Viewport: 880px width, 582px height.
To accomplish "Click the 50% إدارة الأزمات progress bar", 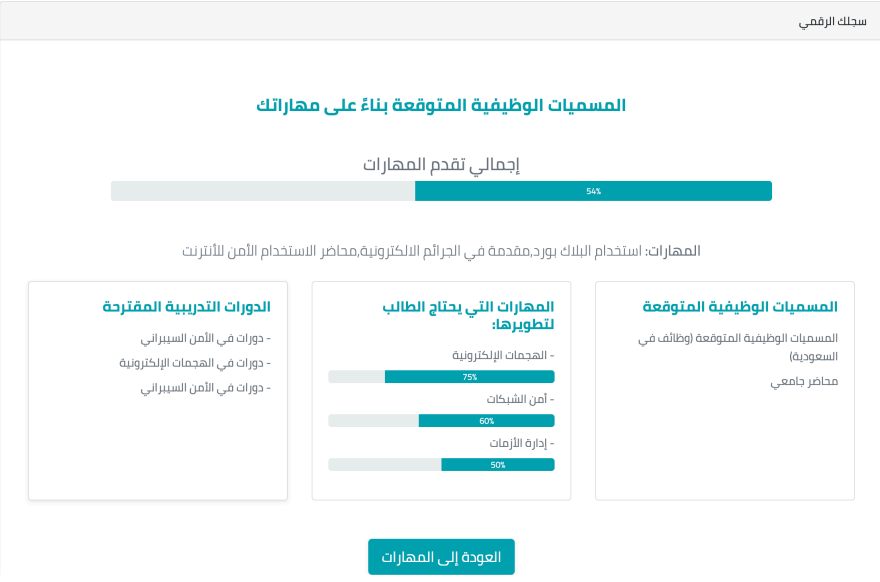I will click(x=441, y=465).
